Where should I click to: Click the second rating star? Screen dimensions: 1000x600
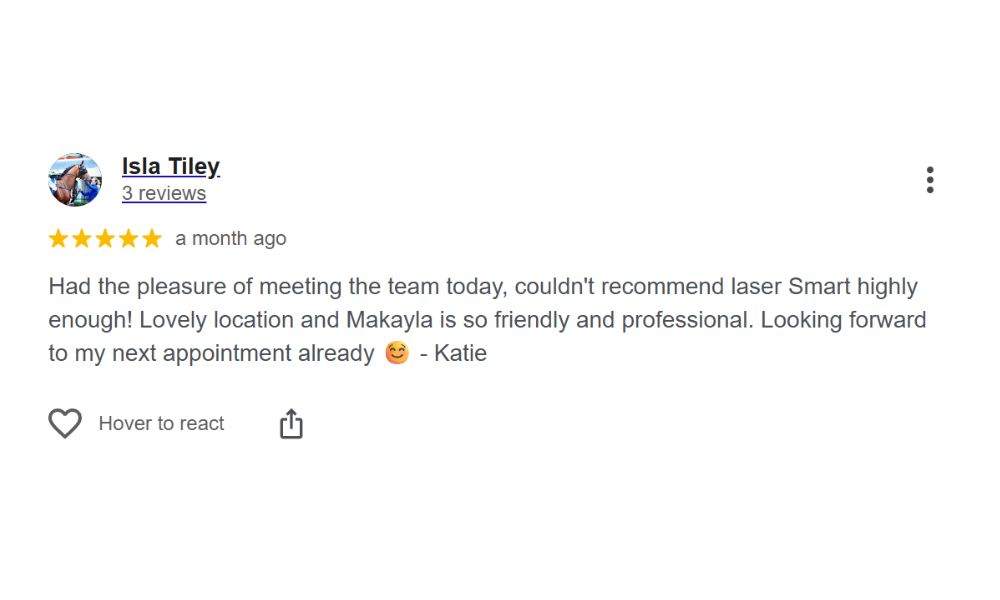82,238
